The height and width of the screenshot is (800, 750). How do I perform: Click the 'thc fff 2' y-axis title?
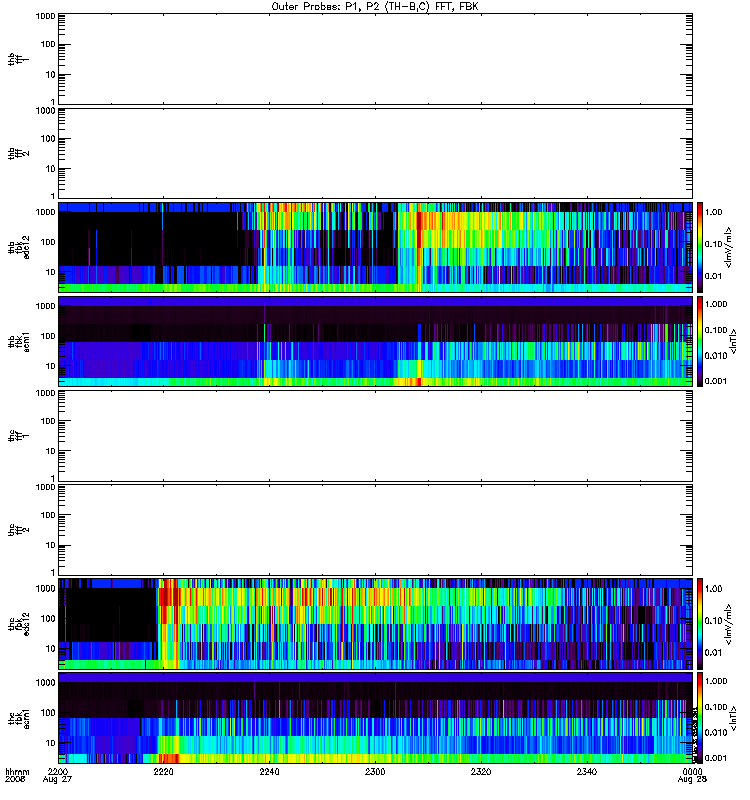point(19,530)
